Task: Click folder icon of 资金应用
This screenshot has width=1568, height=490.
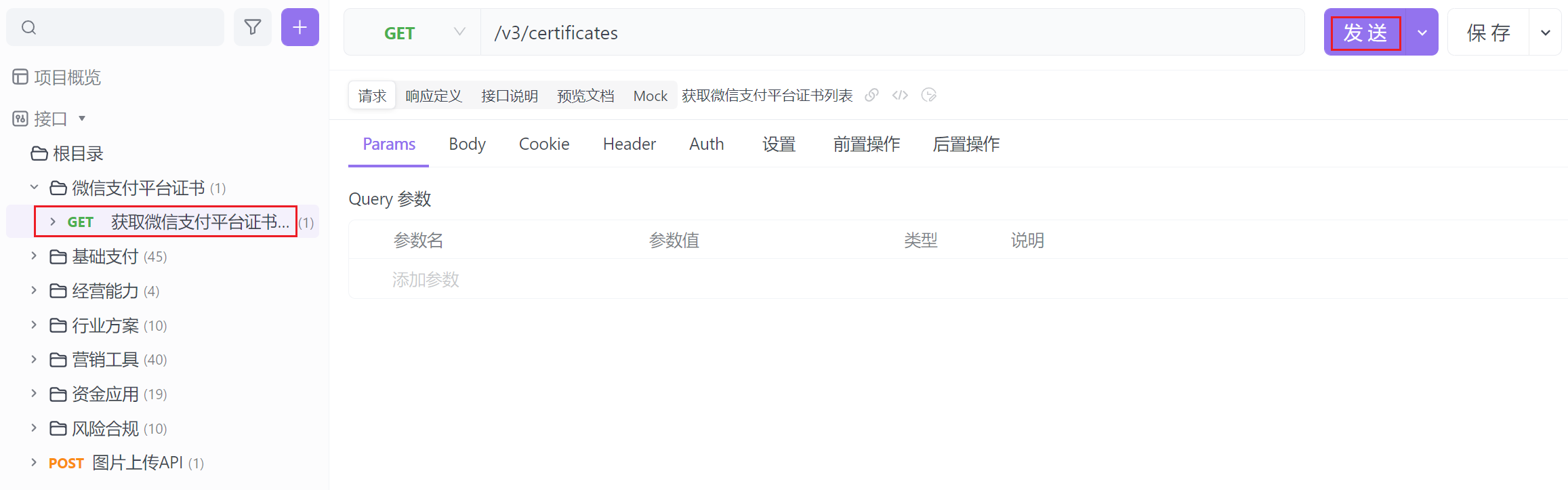Action: 58,394
